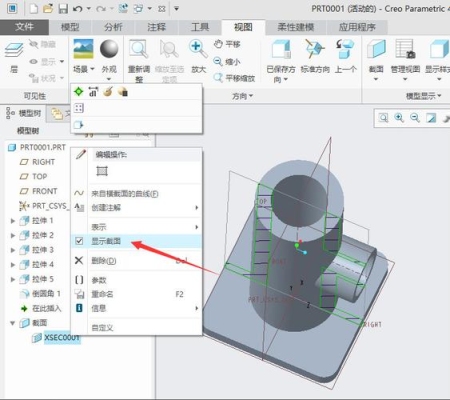
Task: Click the 放大 zoom in icon
Action: (198, 49)
